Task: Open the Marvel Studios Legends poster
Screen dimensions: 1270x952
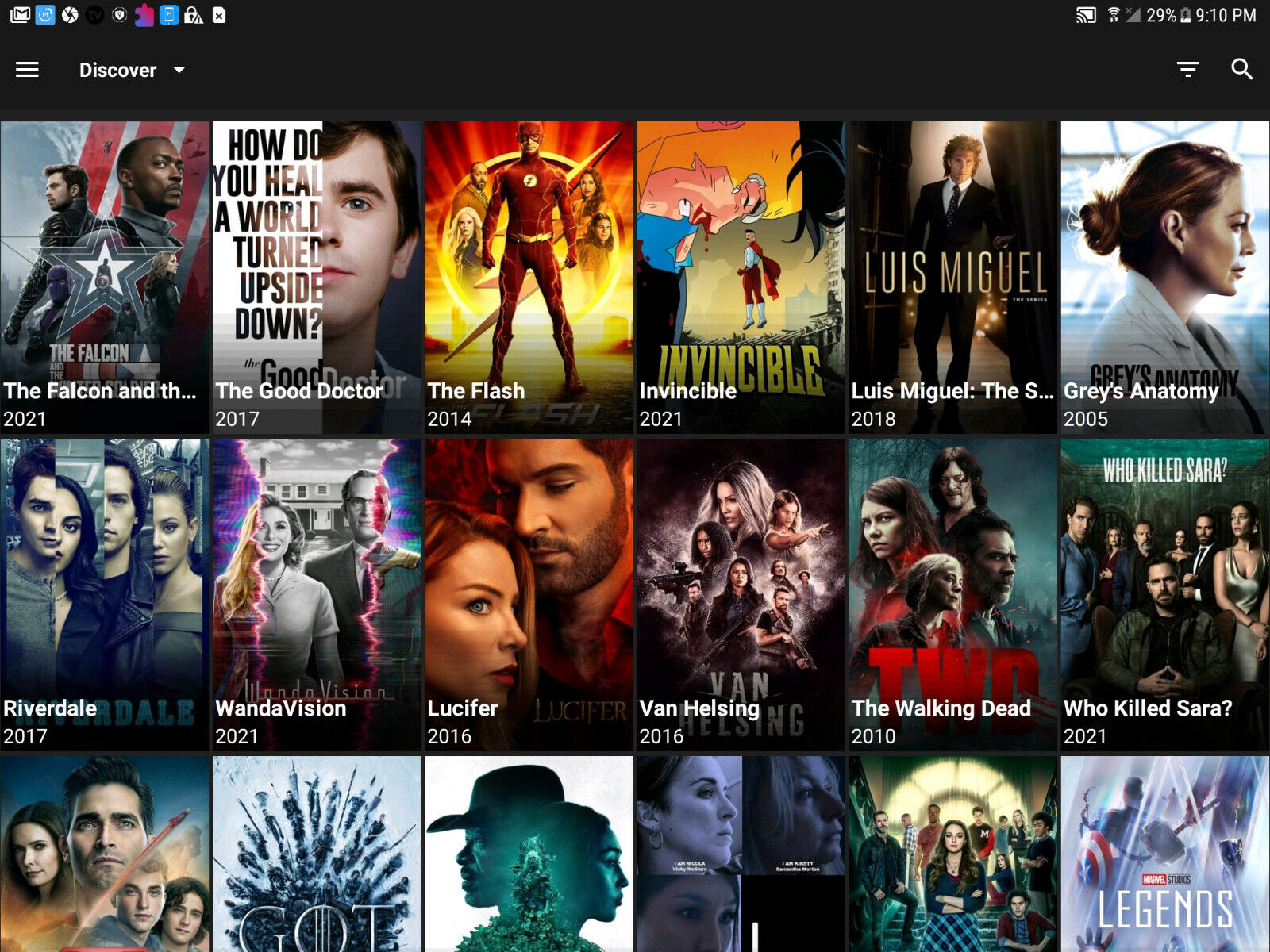Action: pos(1165,854)
